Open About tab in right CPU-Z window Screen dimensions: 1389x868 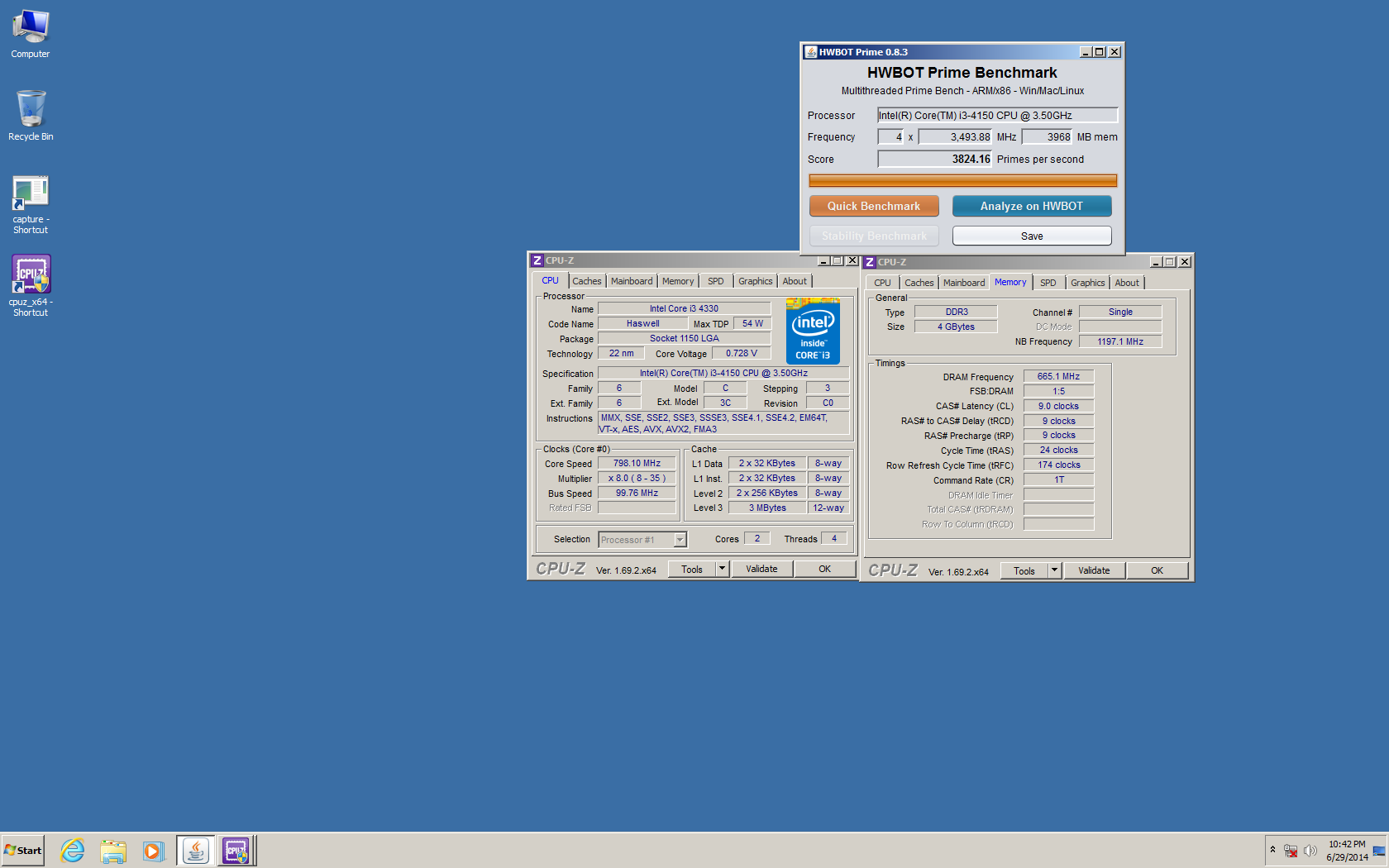point(1127,283)
